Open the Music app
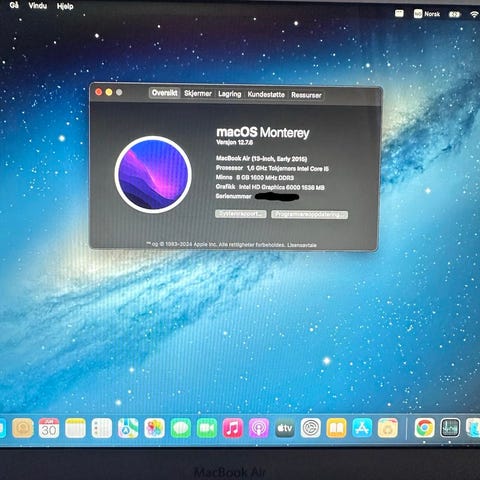The width and height of the screenshot is (480, 480). [x=233, y=428]
